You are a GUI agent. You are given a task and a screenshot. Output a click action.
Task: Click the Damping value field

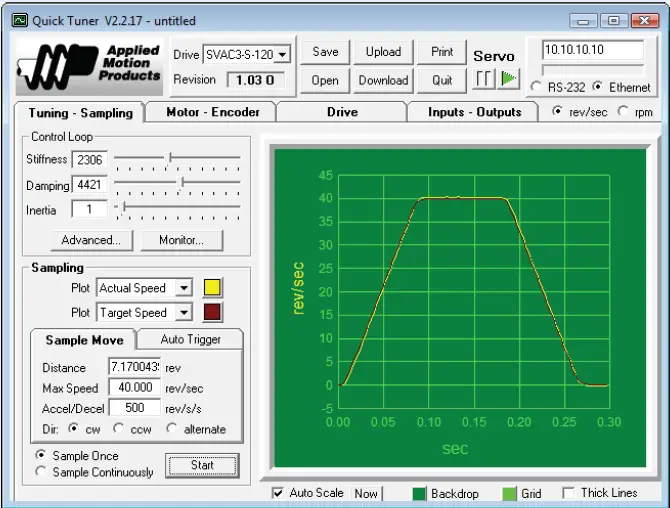(90, 185)
